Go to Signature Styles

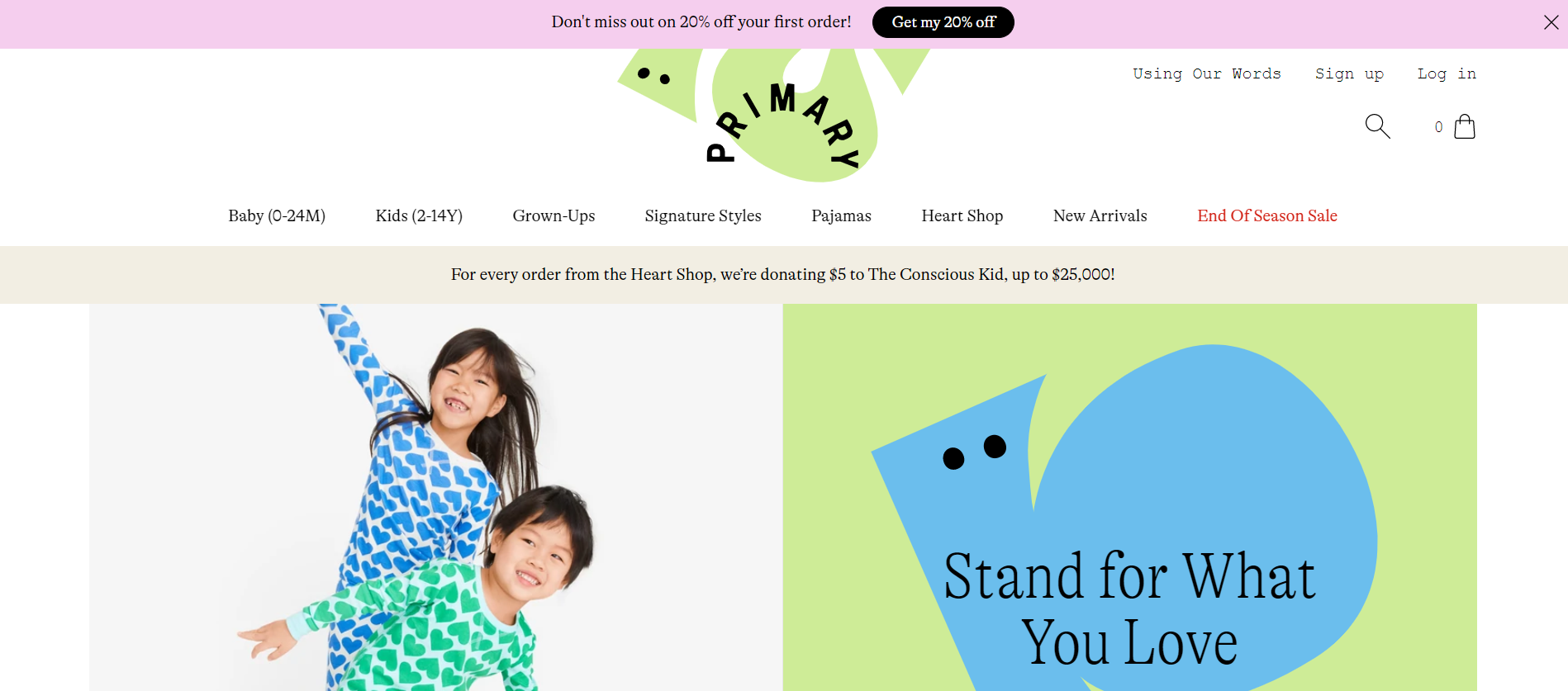tap(703, 215)
